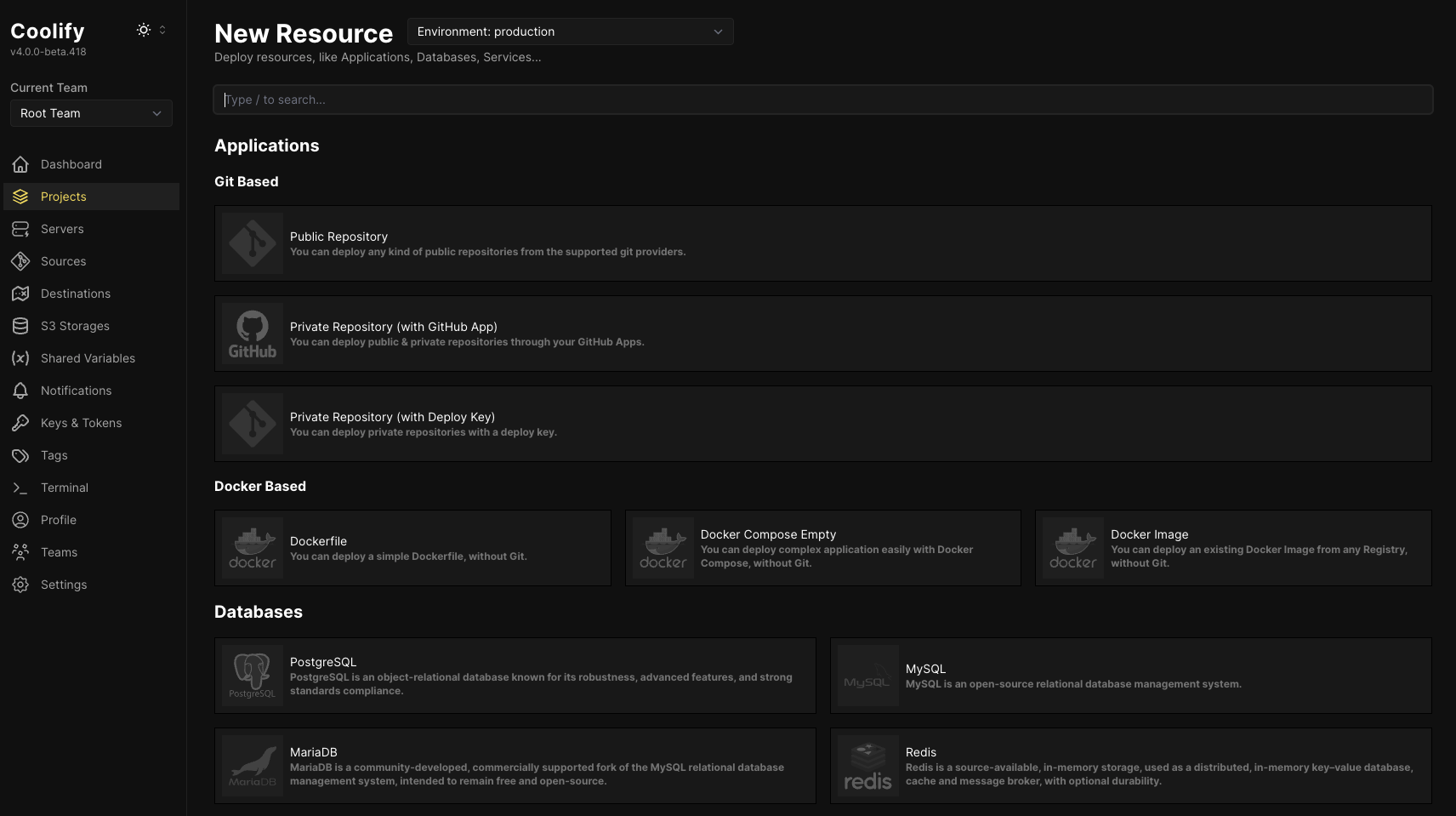The width and height of the screenshot is (1456, 816).
Task: Click the Docker Image whale logo
Action: pyautogui.click(x=1073, y=548)
